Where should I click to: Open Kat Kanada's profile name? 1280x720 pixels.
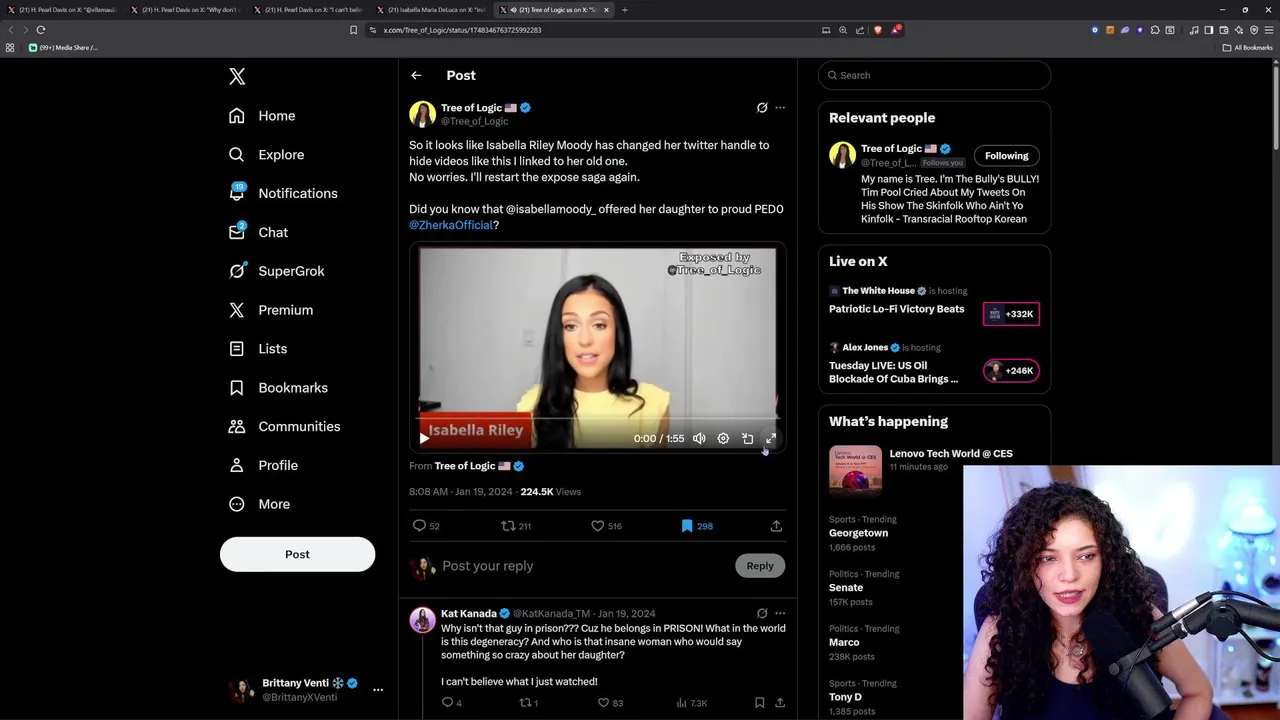coord(469,614)
